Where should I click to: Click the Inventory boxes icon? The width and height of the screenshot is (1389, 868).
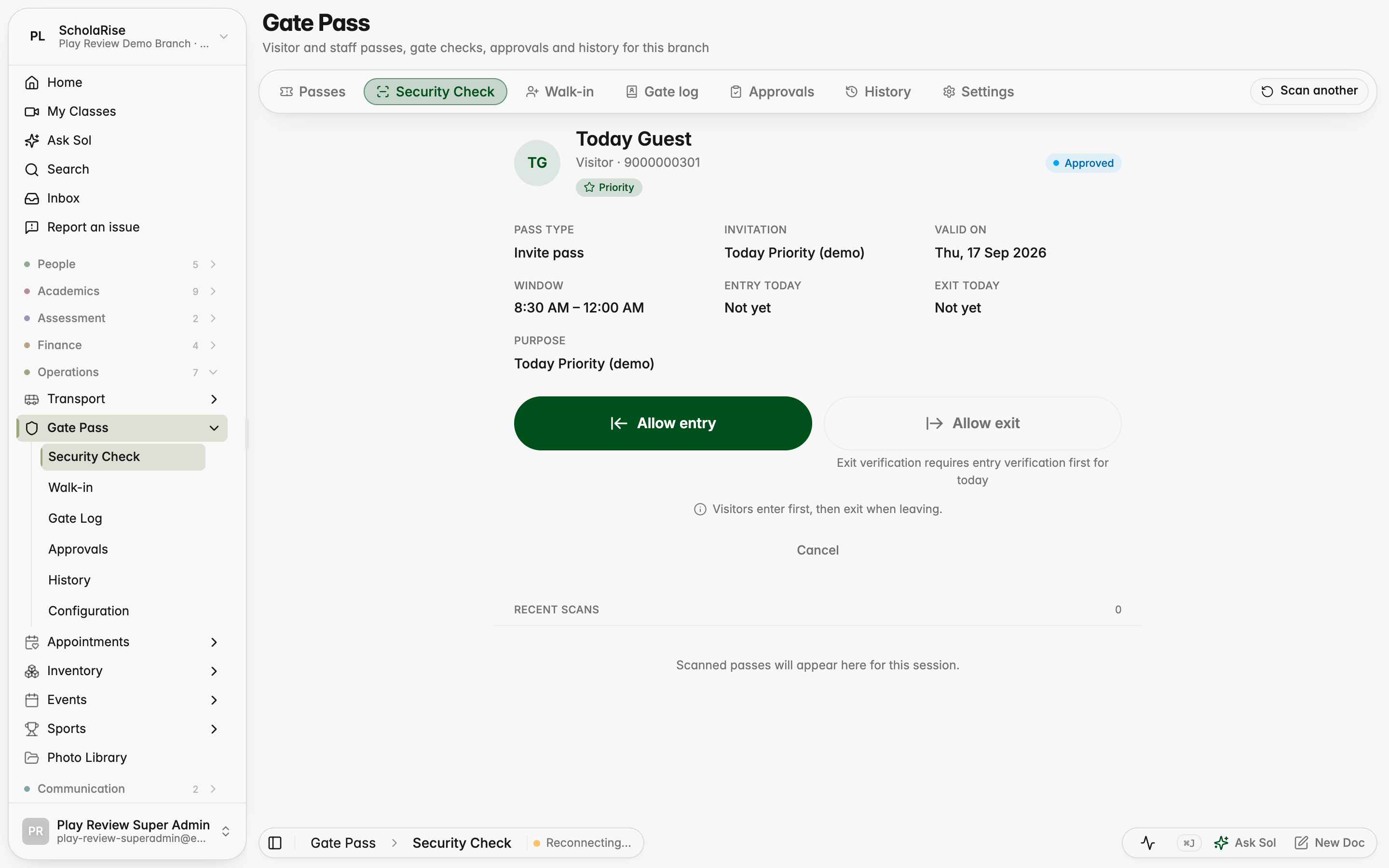click(x=31, y=670)
